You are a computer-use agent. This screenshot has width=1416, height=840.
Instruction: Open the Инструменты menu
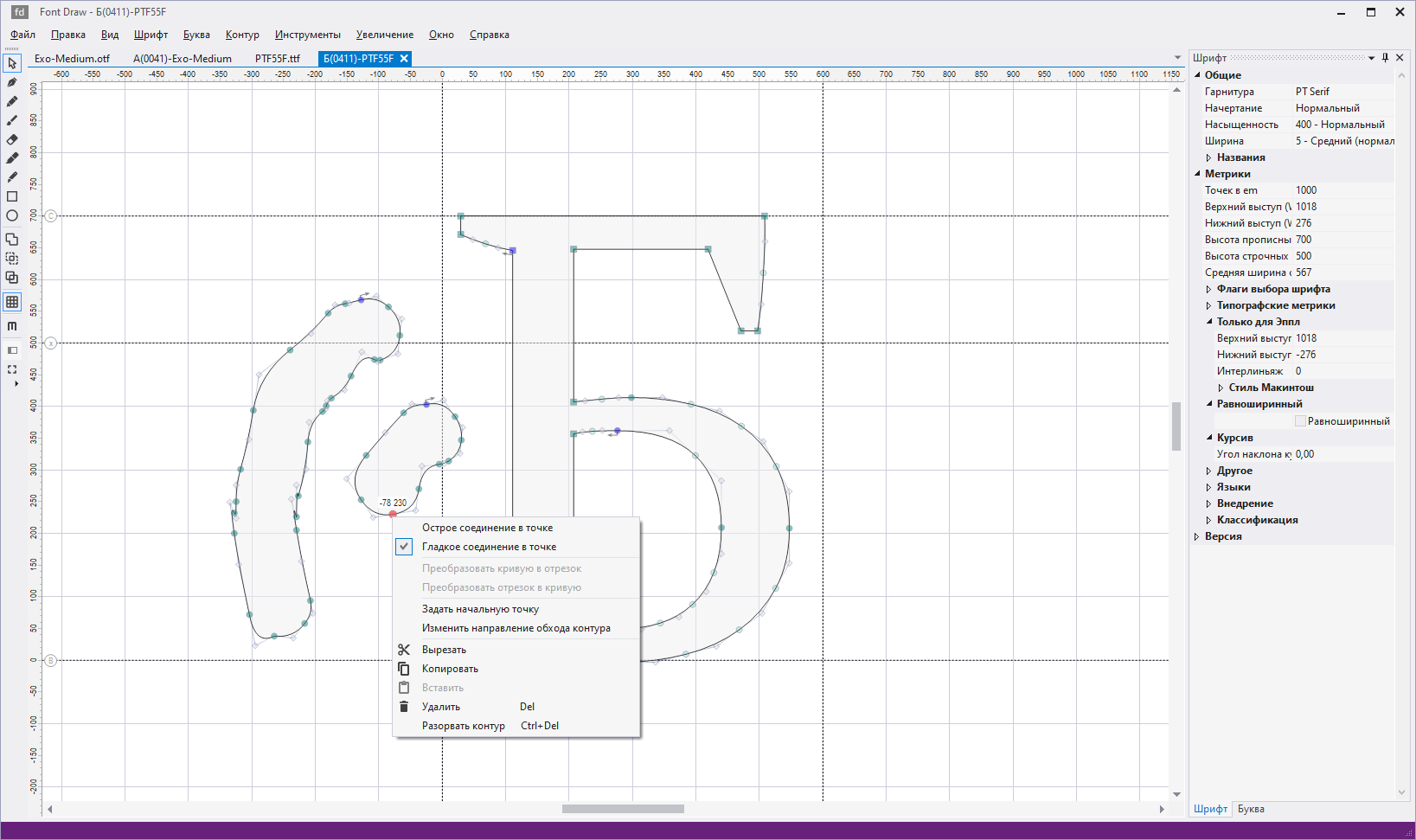pos(308,35)
